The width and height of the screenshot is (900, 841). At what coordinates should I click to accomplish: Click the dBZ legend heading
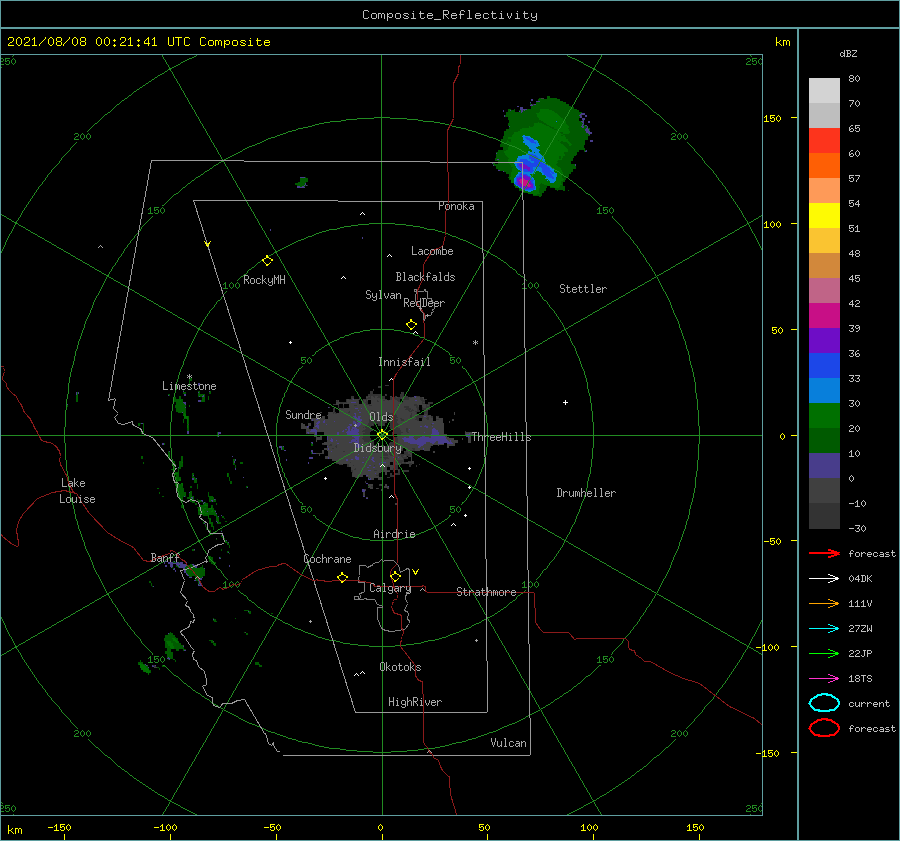click(x=848, y=53)
